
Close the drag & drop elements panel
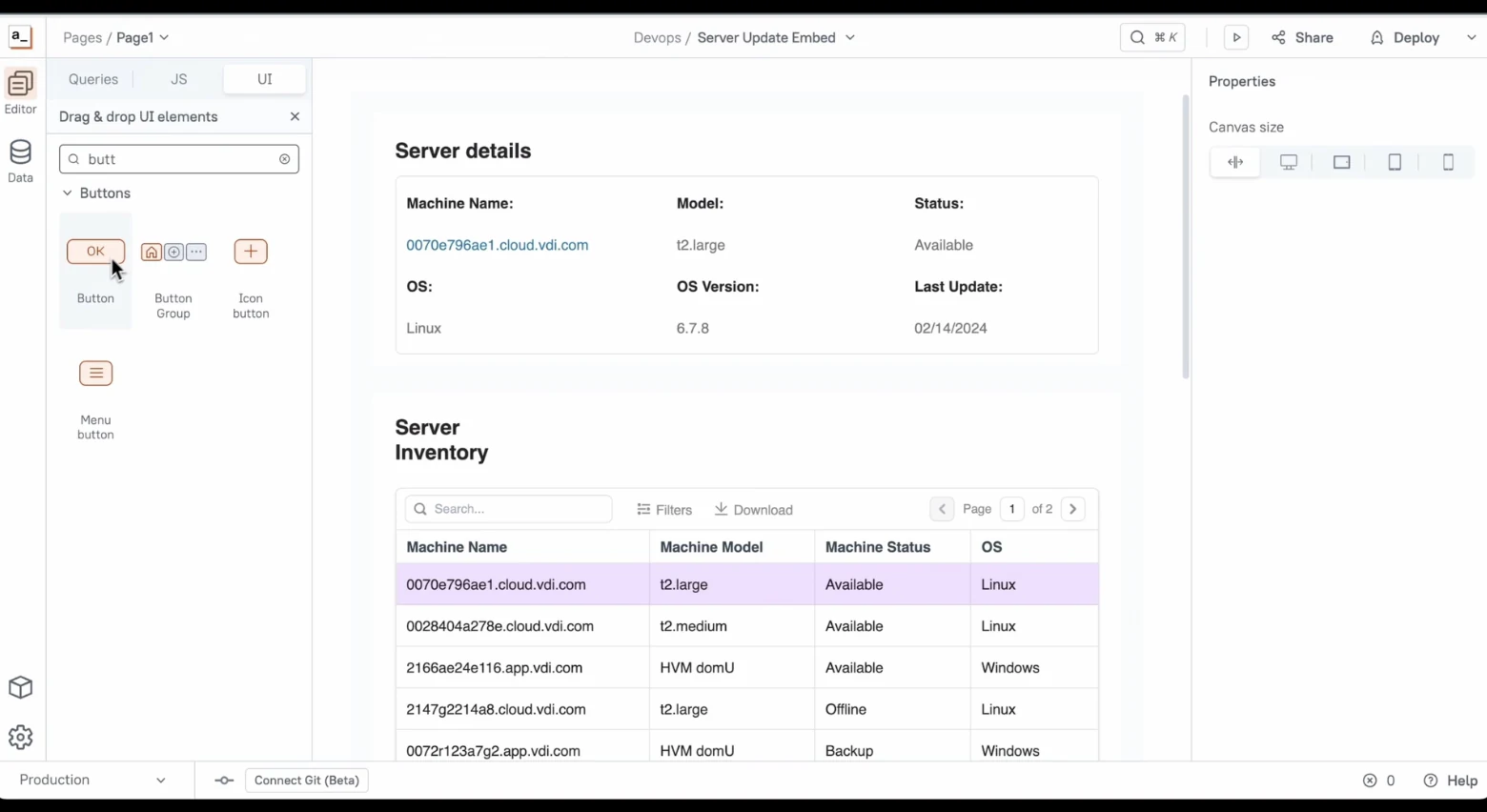click(x=295, y=116)
